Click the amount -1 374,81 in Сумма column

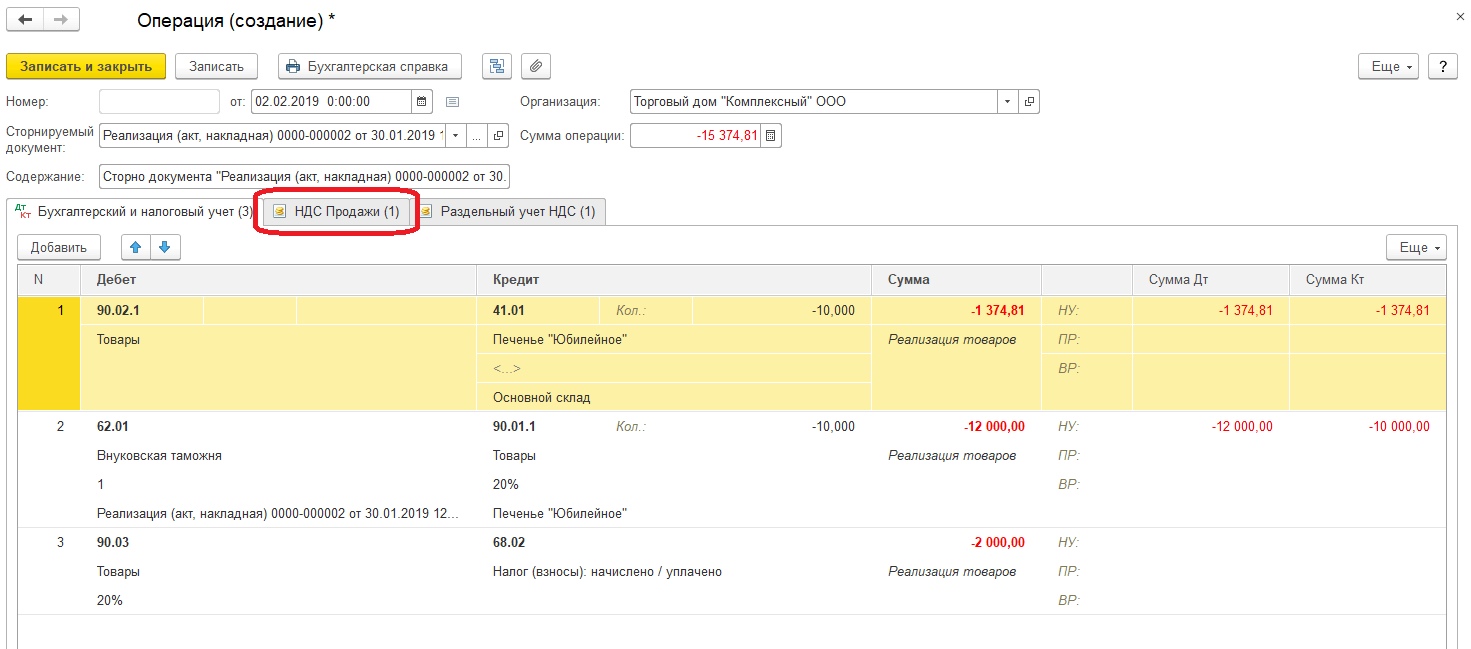coord(998,311)
